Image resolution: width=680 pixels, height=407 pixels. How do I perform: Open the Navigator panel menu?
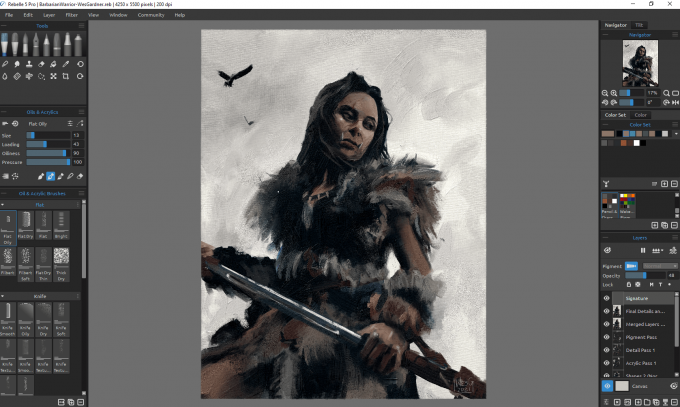click(675, 35)
